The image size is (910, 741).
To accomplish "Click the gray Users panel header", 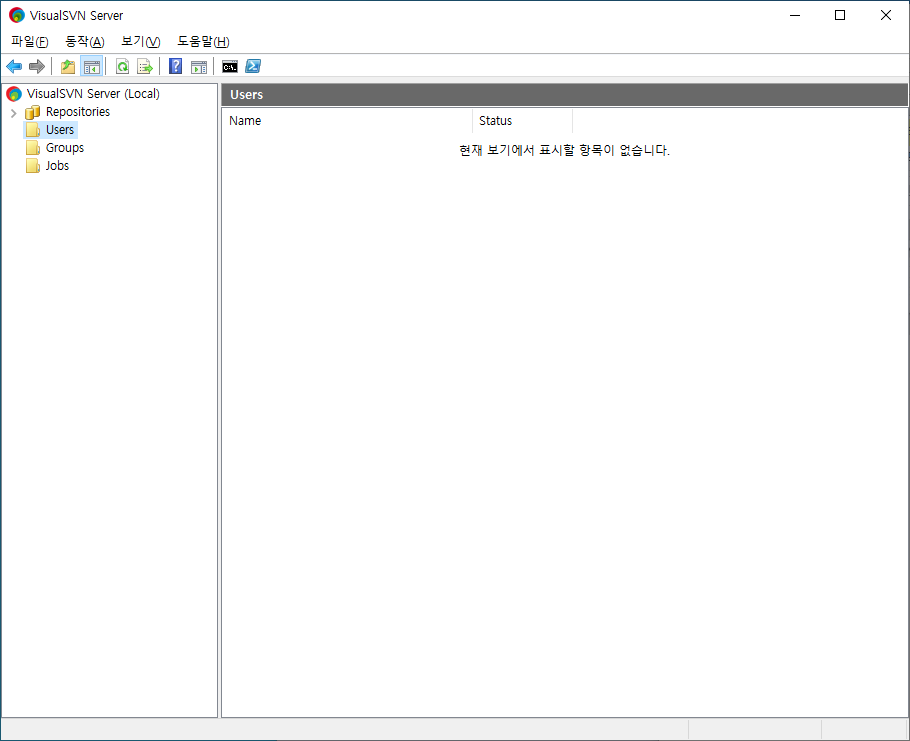I will (564, 95).
